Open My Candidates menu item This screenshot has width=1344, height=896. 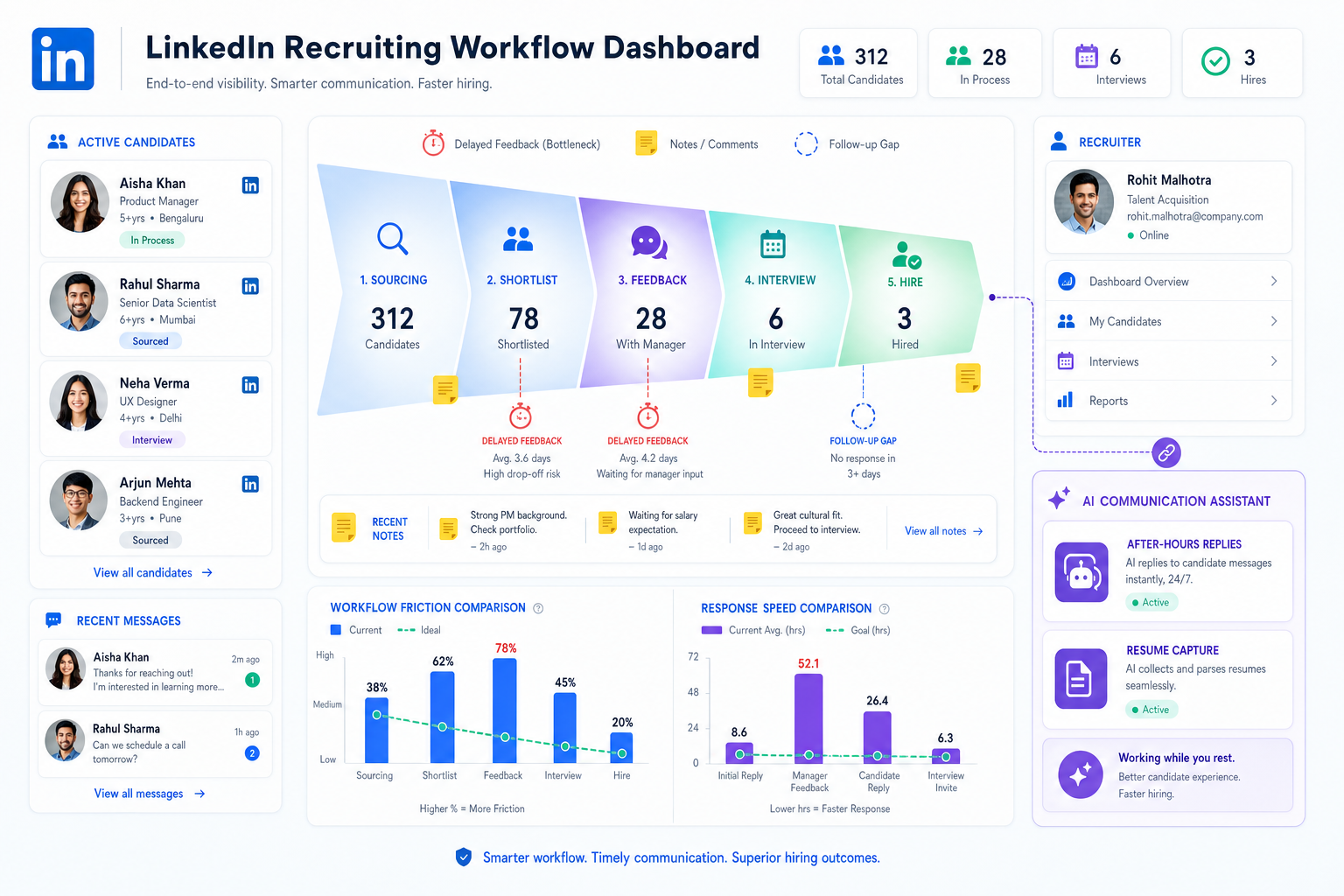point(1168,321)
